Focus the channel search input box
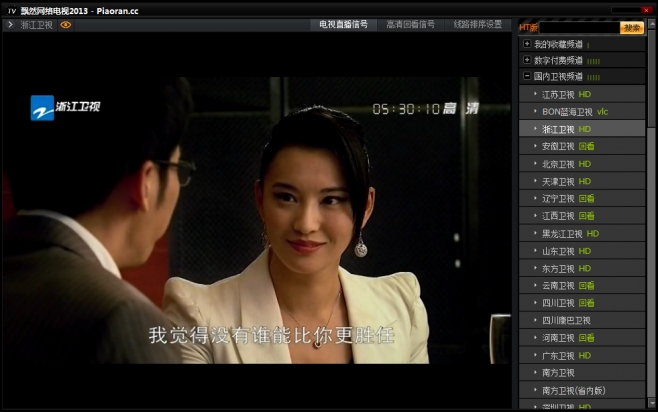The image size is (658, 412). pos(580,28)
